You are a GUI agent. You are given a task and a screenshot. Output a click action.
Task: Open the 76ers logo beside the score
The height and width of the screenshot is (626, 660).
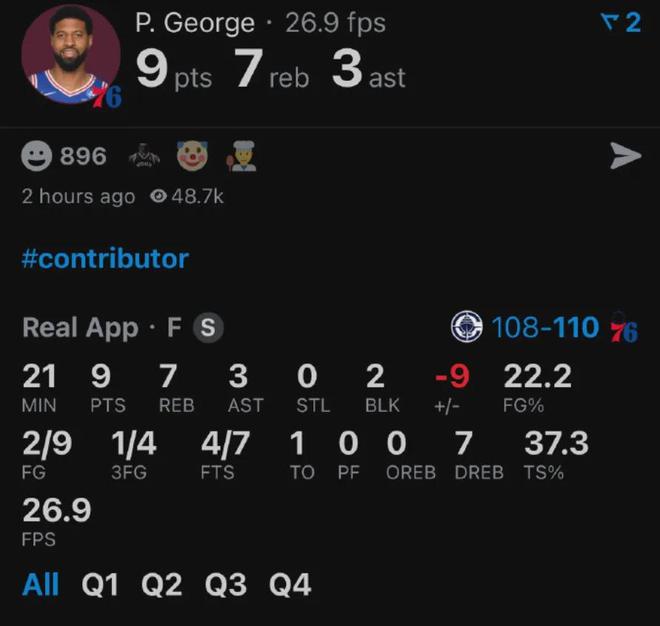point(623,328)
